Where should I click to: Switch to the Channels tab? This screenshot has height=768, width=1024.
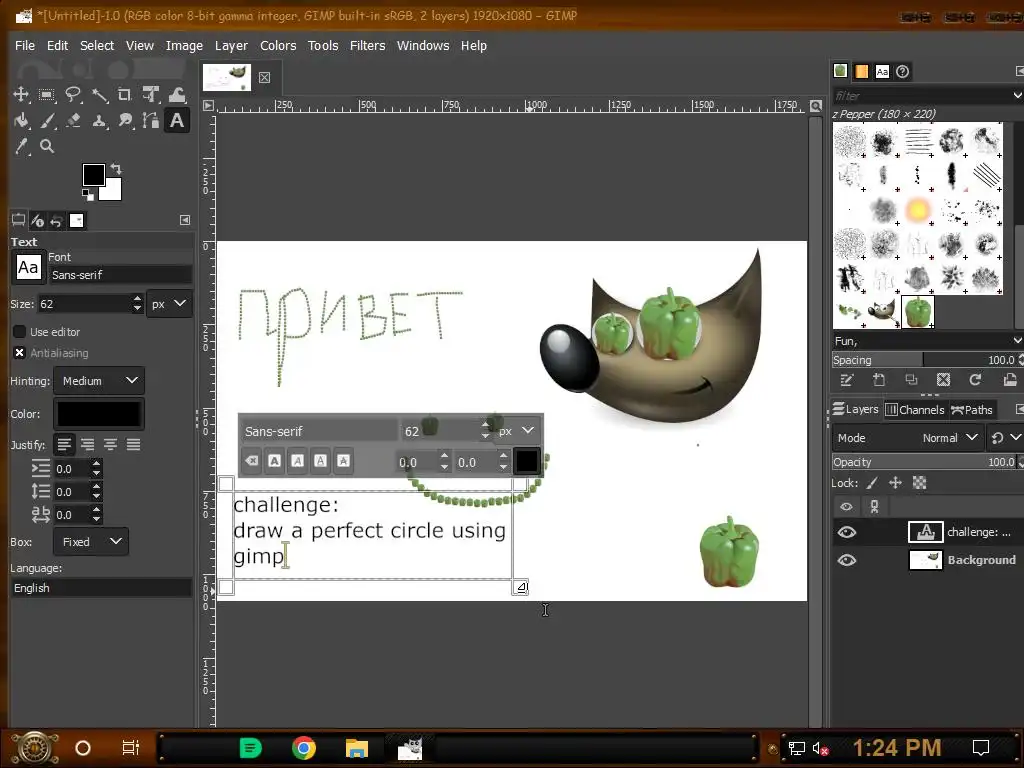click(x=915, y=409)
